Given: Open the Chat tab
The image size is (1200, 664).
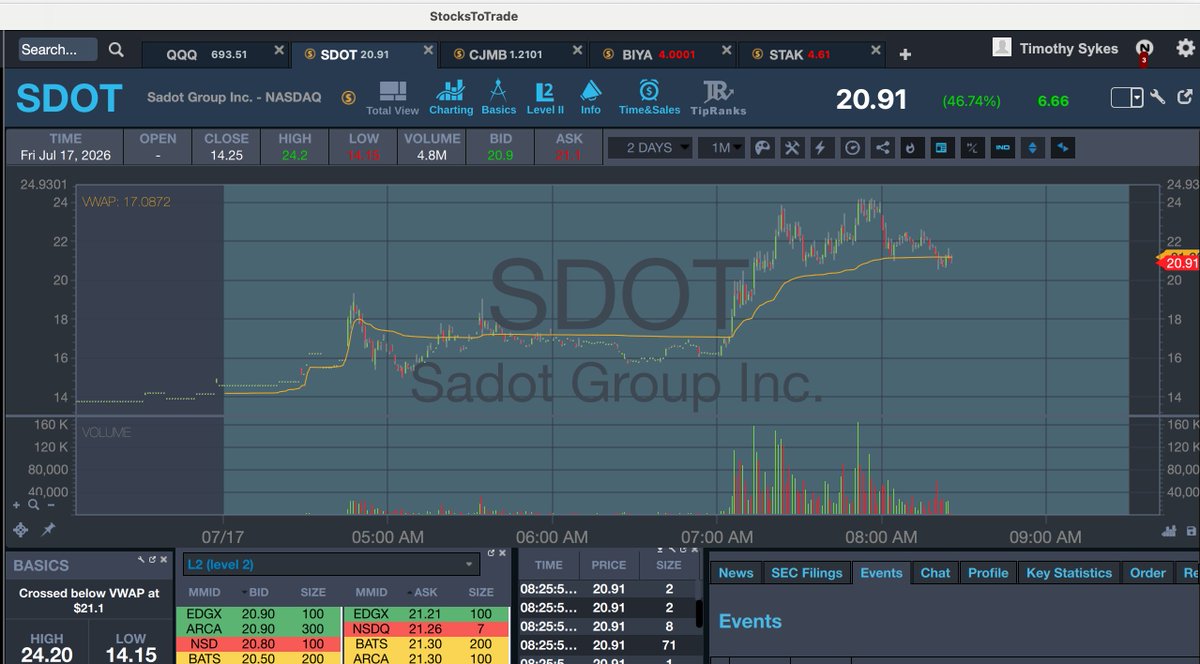Looking at the screenshot, I should point(935,573).
